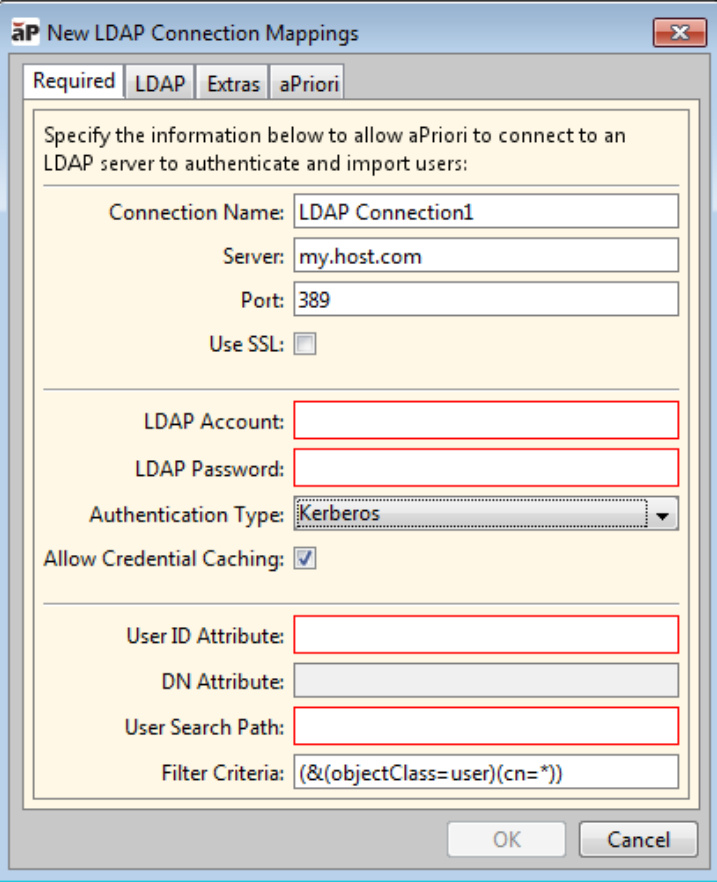Open the LDAP tab
The image size is (717, 882).
pos(160,84)
